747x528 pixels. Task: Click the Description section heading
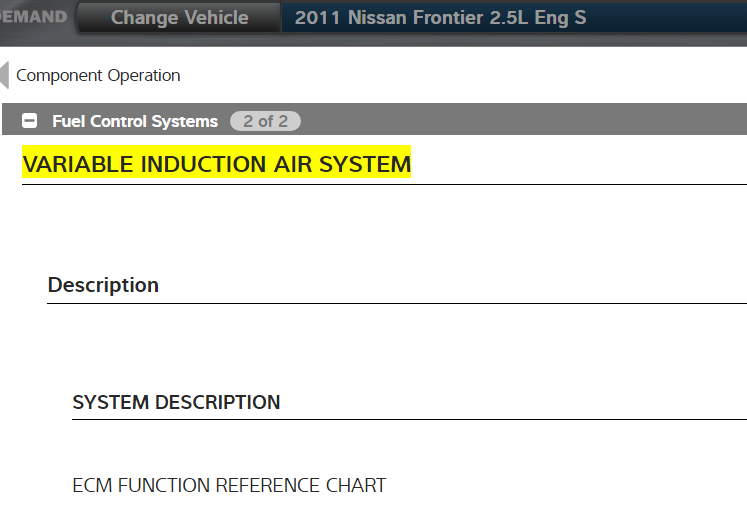pos(103,285)
